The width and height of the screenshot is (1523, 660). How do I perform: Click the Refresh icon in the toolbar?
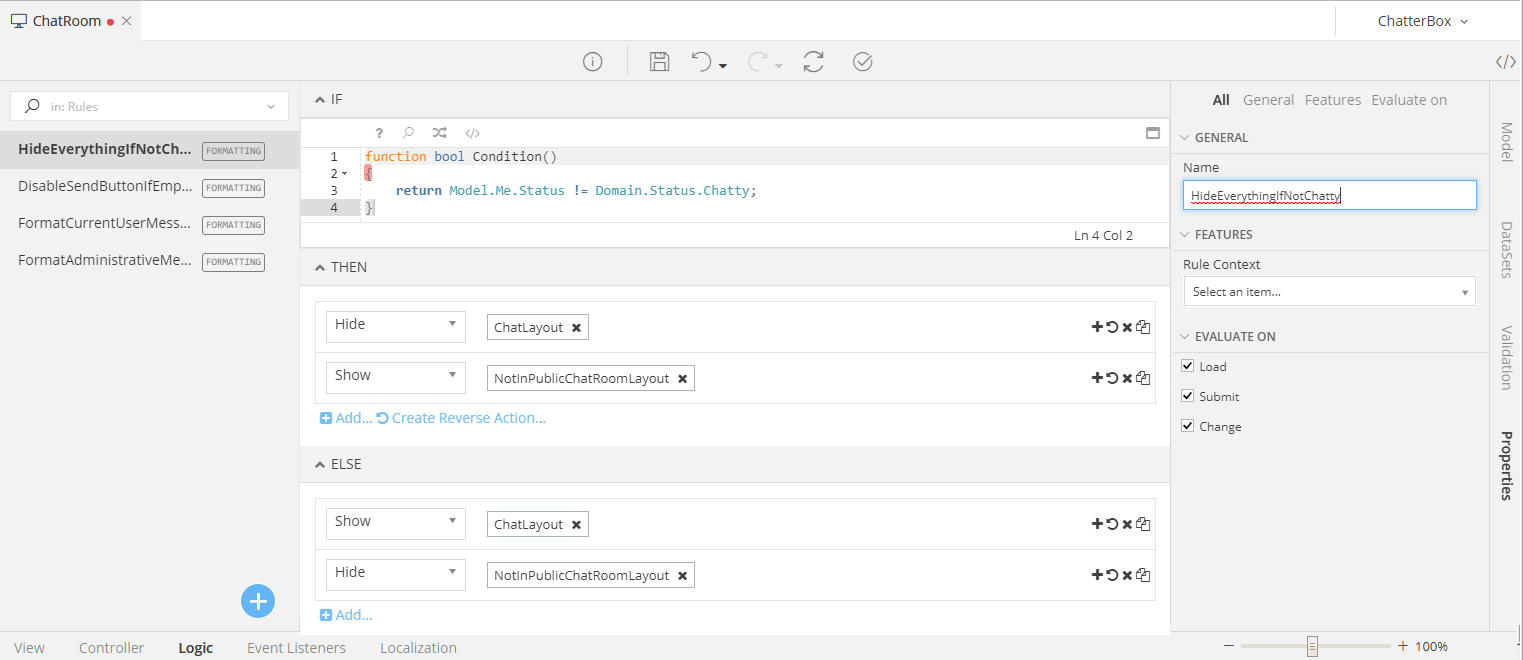pyautogui.click(x=813, y=62)
